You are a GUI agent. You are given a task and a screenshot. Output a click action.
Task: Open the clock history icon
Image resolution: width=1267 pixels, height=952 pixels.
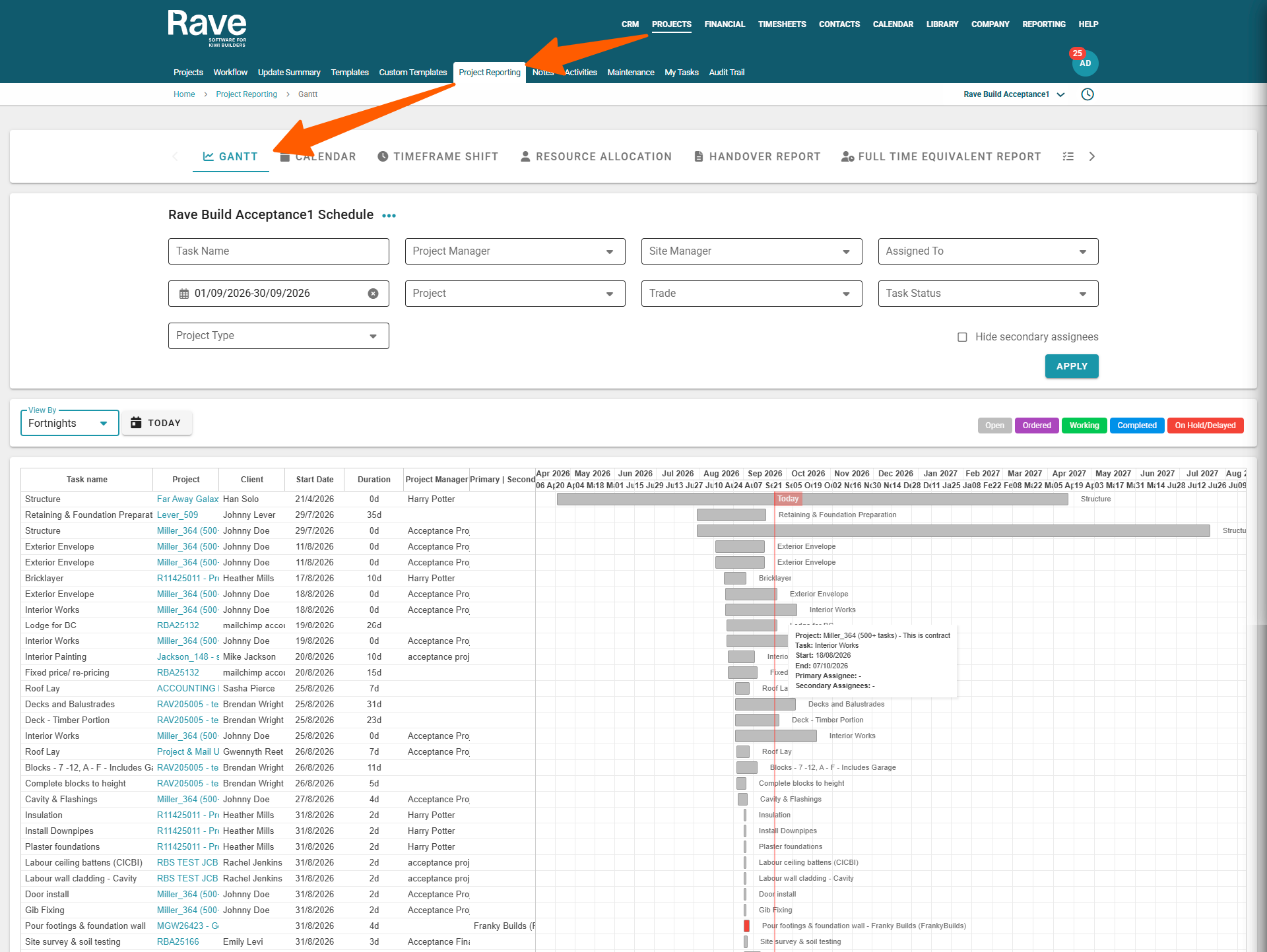1088,94
